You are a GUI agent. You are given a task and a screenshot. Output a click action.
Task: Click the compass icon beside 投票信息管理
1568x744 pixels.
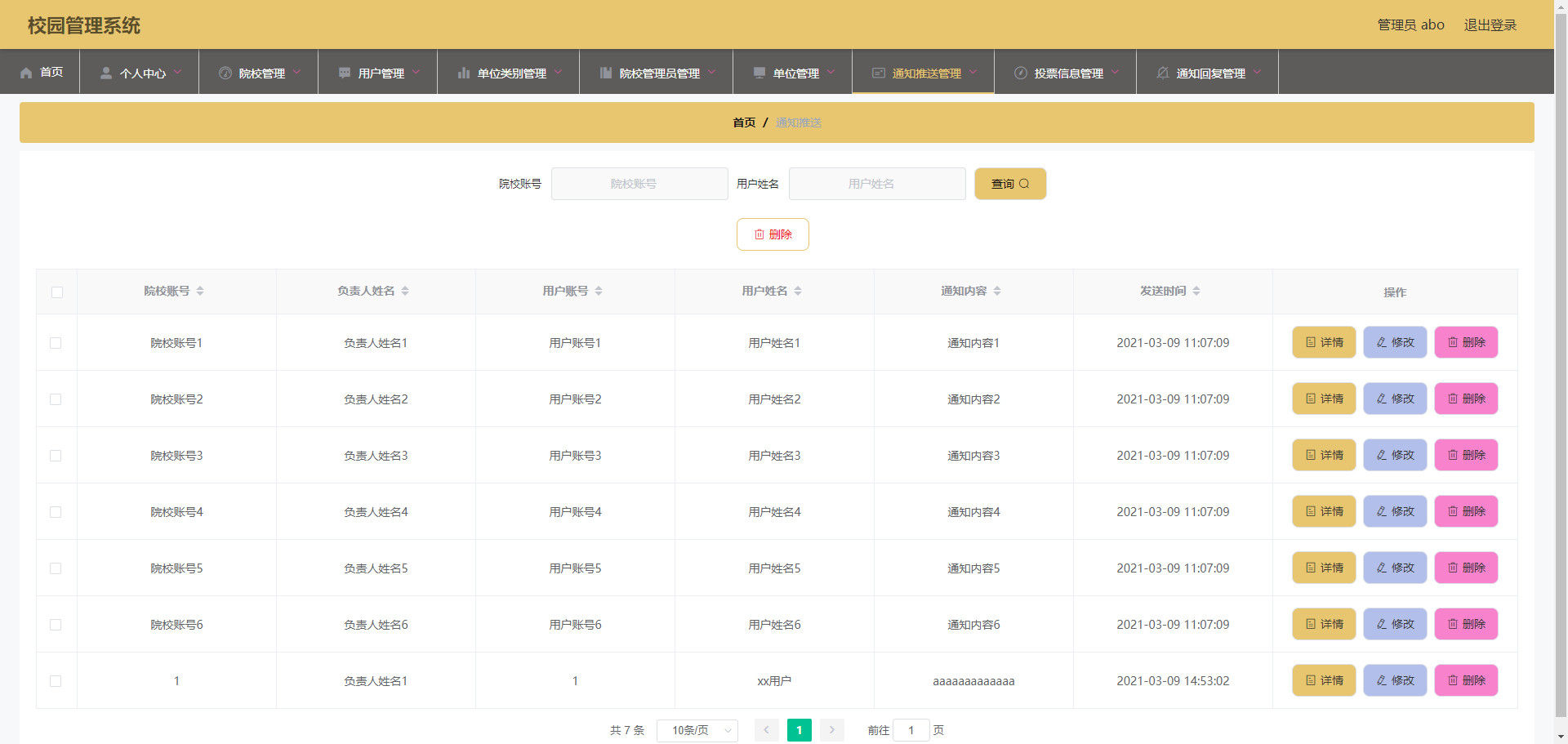tap(1021, 73)
